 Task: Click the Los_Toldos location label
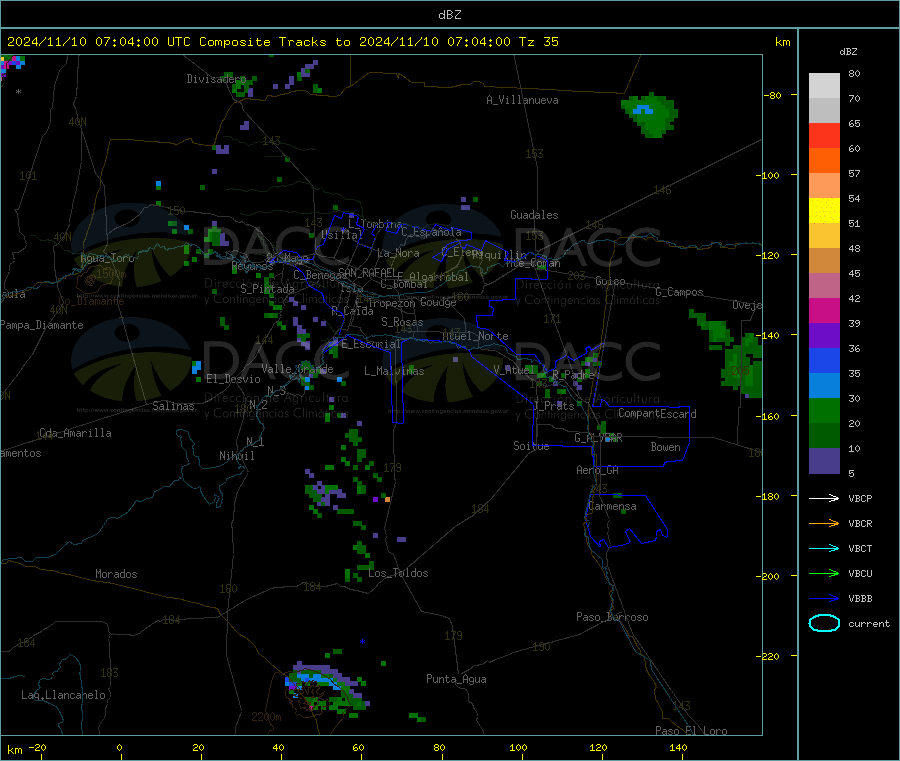(398, 573)
